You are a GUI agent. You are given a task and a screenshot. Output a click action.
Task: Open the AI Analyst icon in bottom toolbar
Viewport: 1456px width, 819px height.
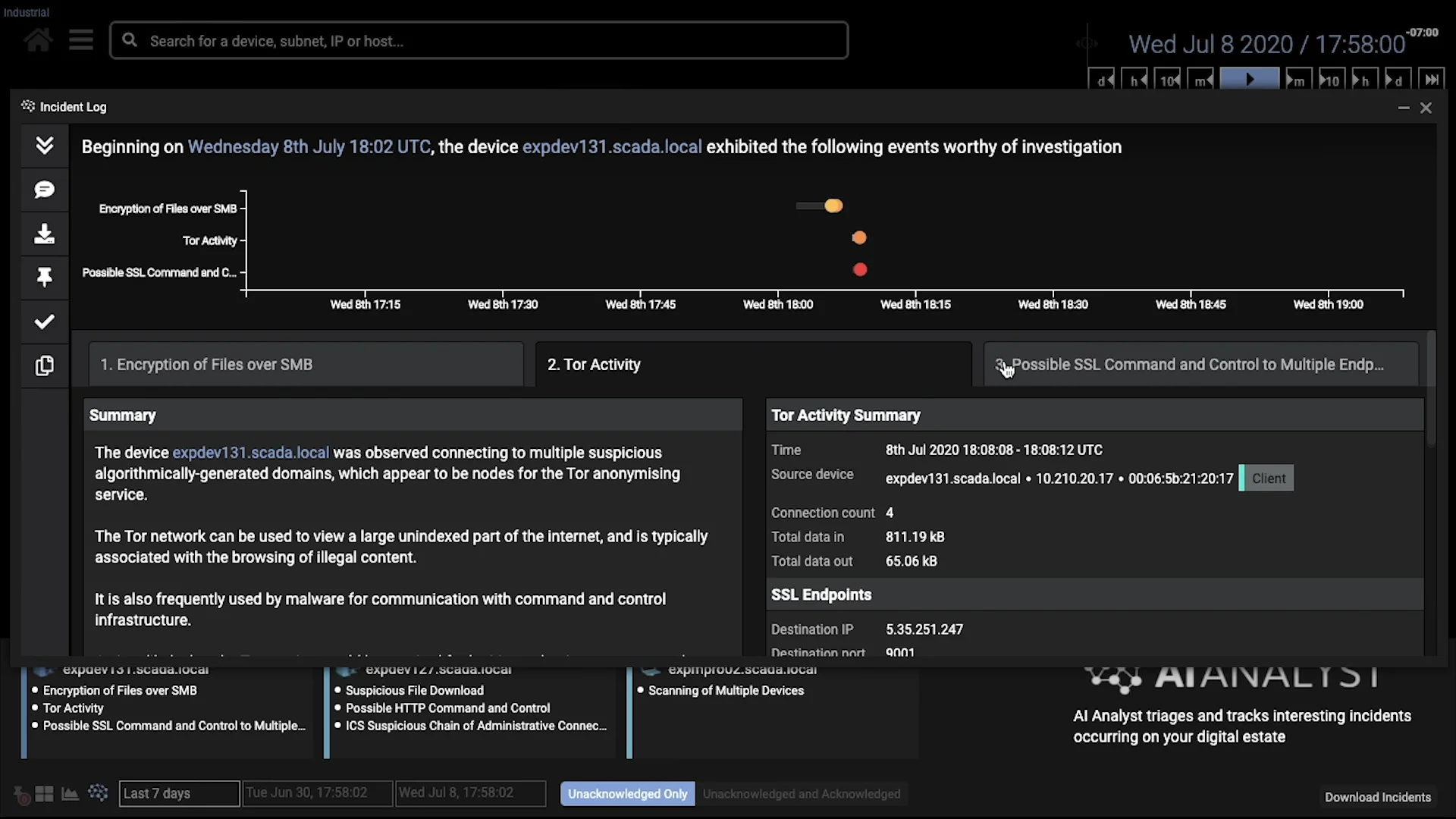tap(99, 793)
